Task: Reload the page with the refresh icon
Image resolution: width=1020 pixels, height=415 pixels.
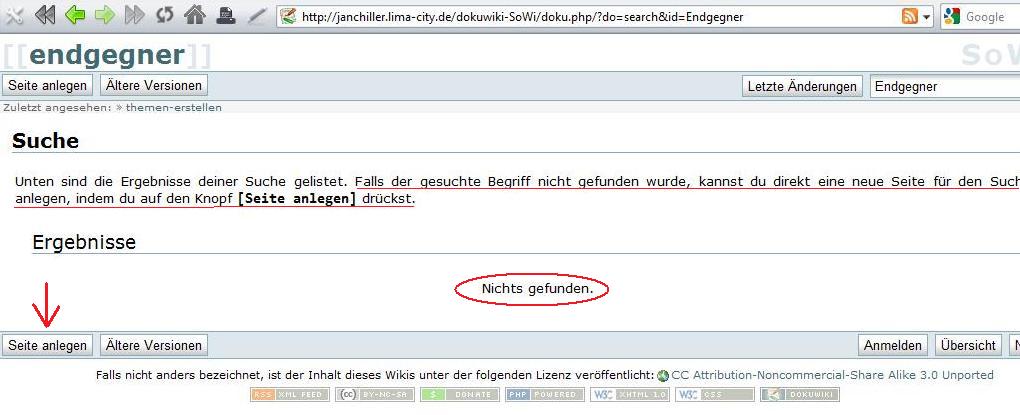Action: pos(164,16)
